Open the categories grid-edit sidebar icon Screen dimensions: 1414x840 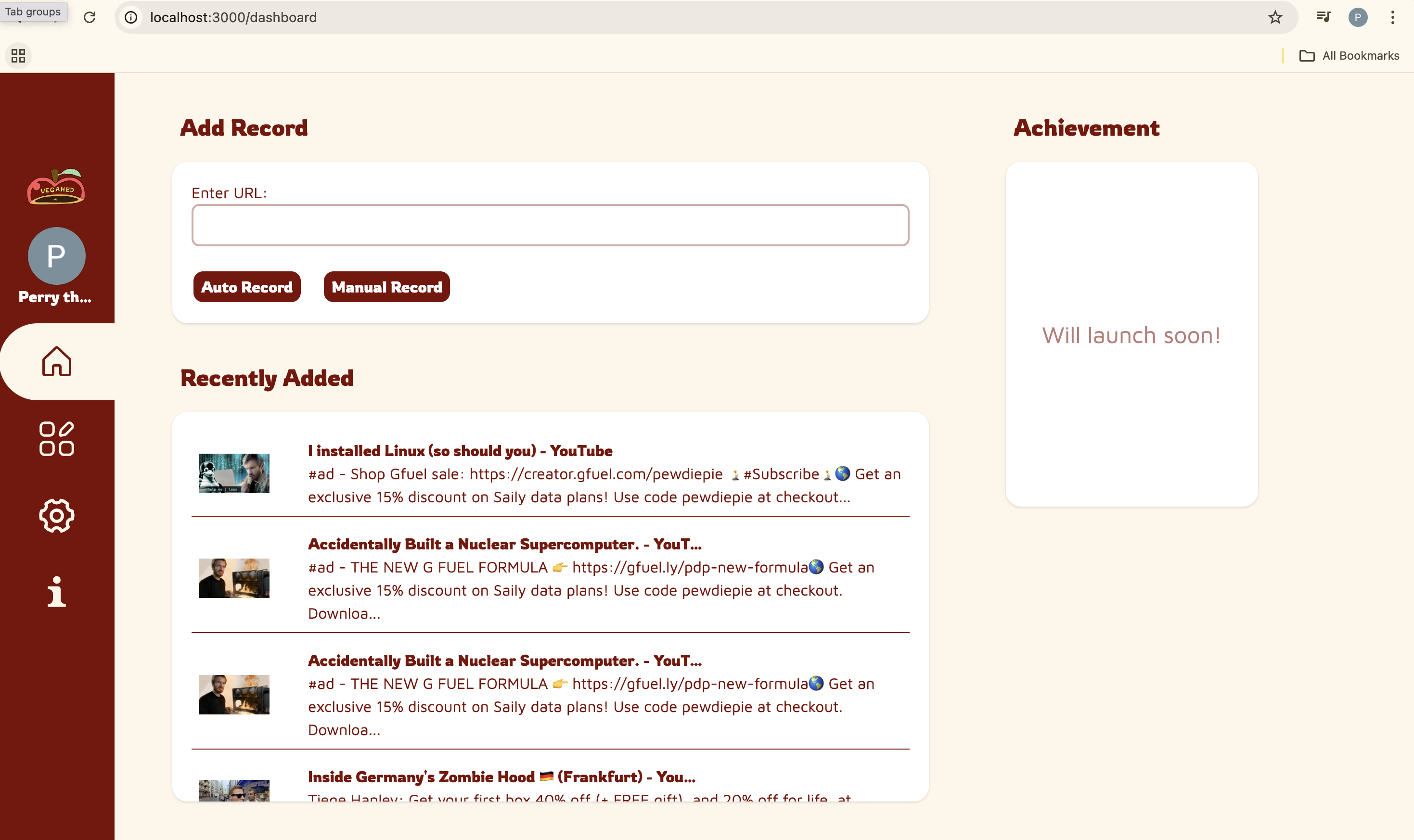(57, 439)
